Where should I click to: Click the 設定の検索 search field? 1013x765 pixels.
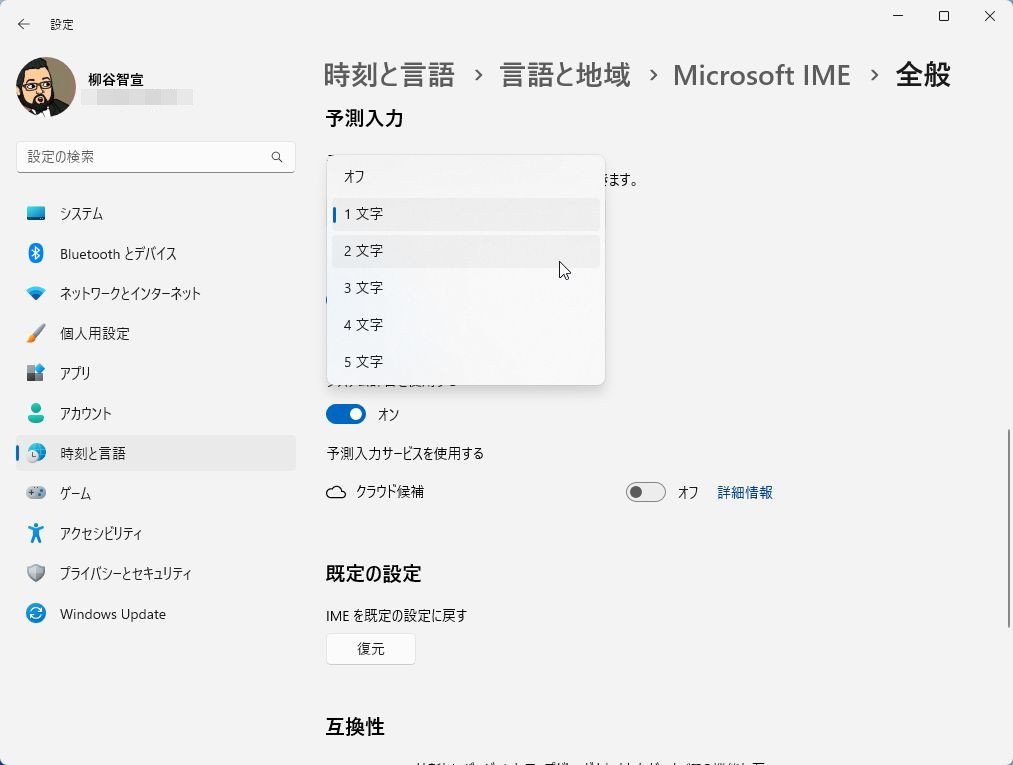tap(145, 157)
